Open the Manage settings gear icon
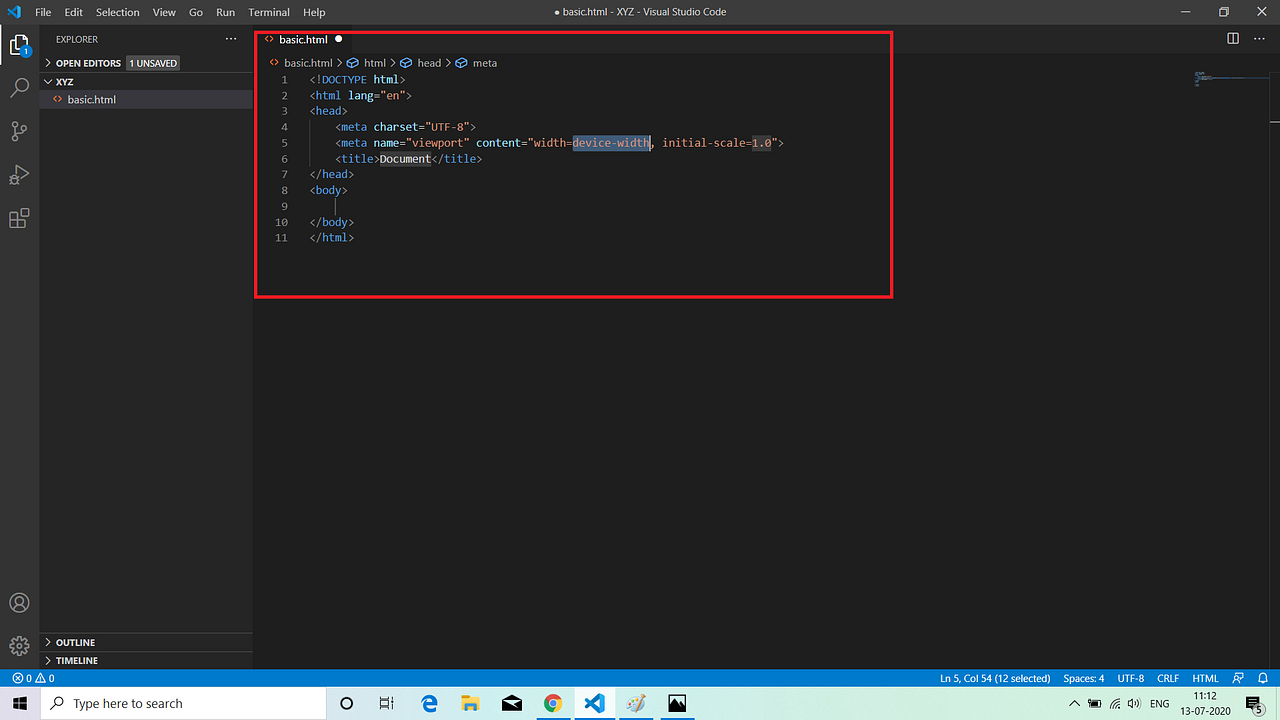This screenshot has height=720, width=1280. coord(19,646)
